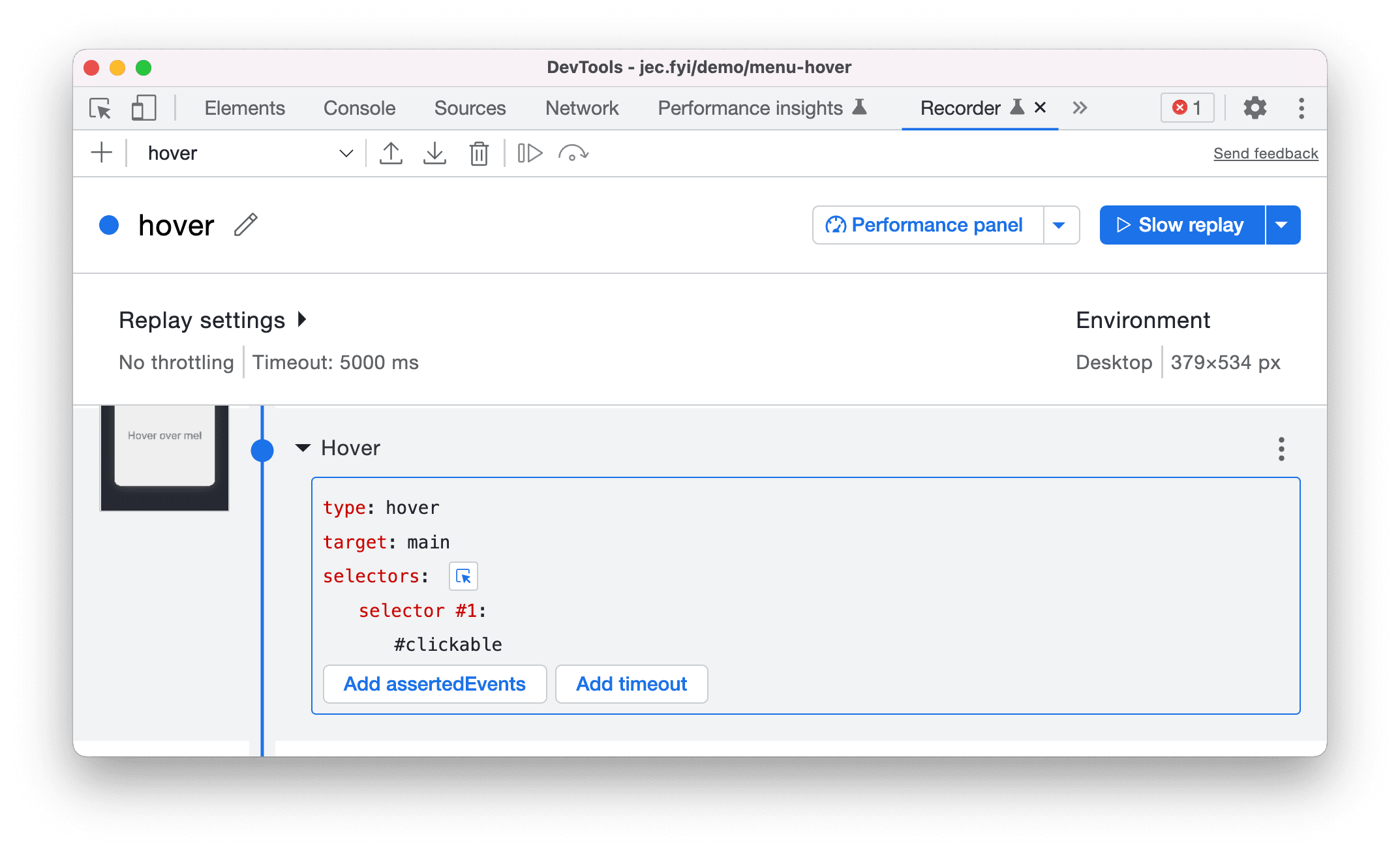
Task: Click the step-through replay icon
Action: click(529, 152)
